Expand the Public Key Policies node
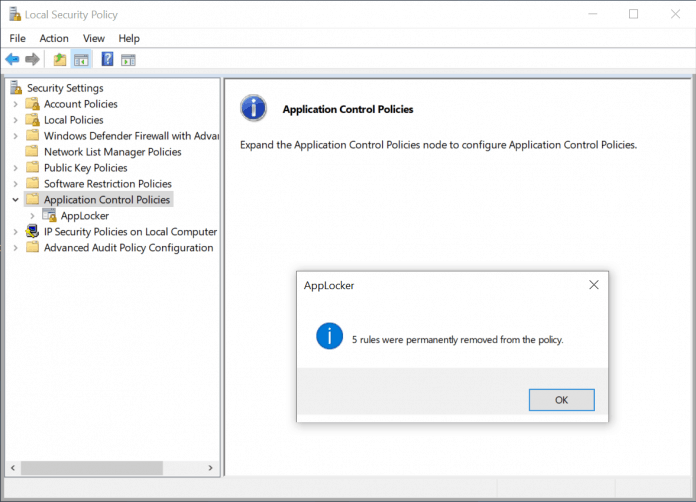Viewport: 696px width, 502px height. click(16, 168)
